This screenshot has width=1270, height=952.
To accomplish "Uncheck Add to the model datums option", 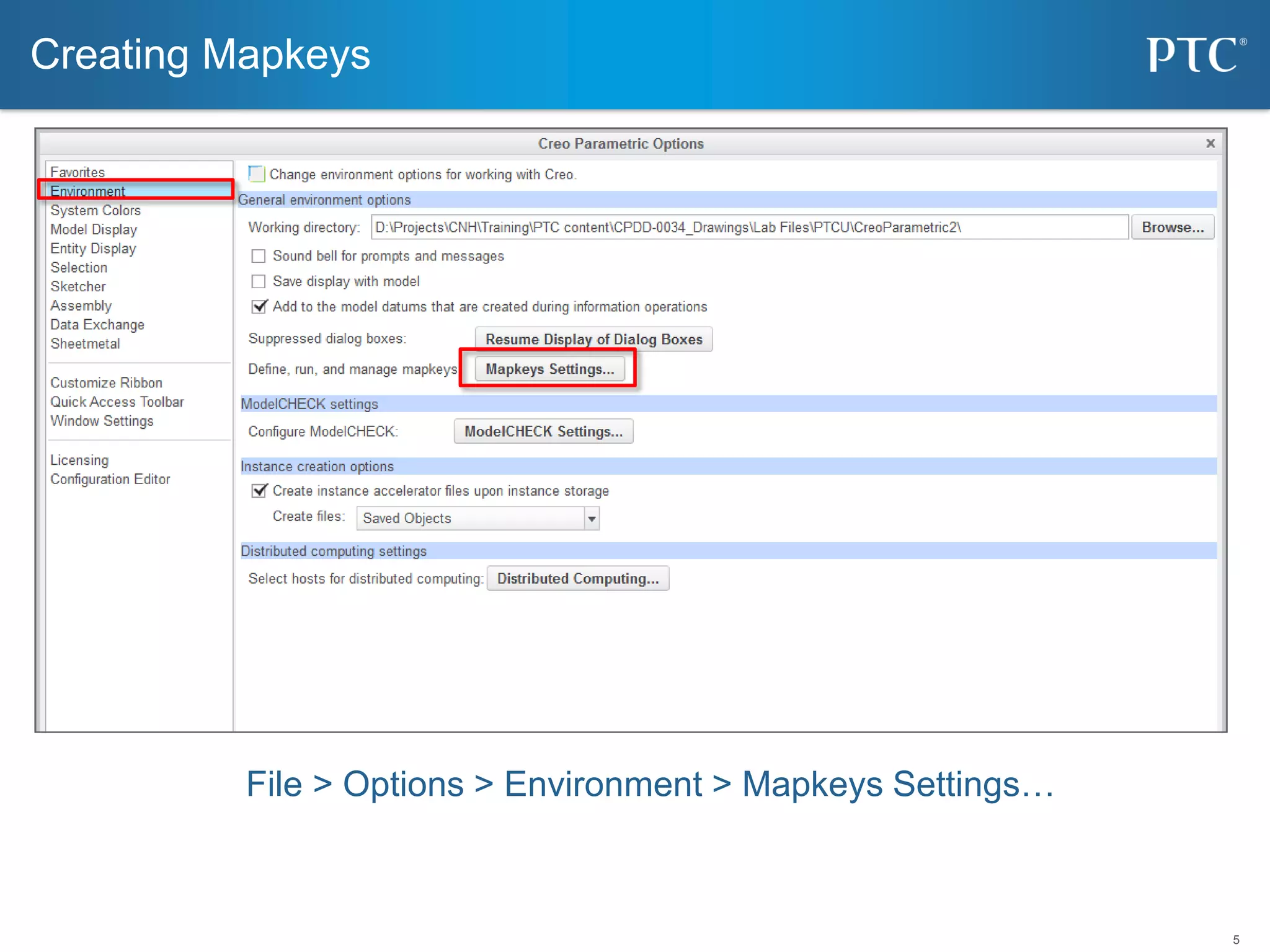I will [x=259, y=306].
